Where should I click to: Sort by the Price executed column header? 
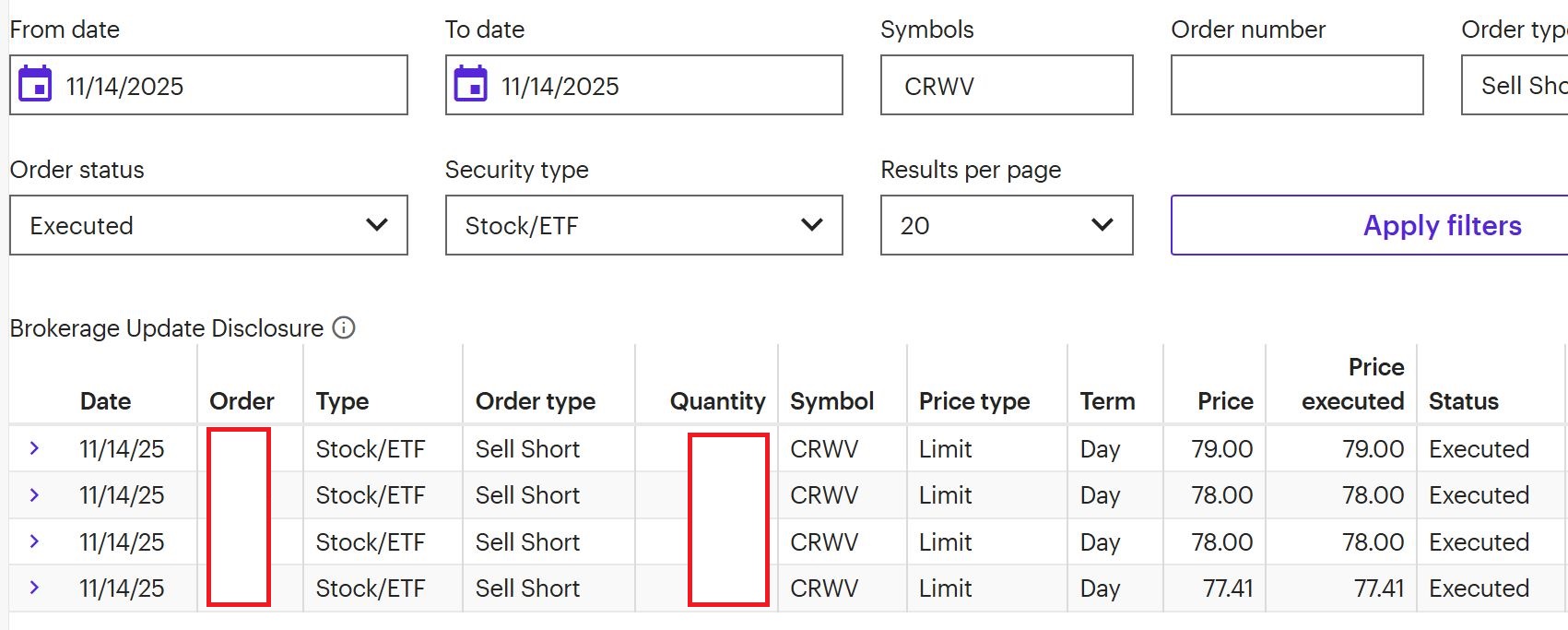coord(1352,384)
